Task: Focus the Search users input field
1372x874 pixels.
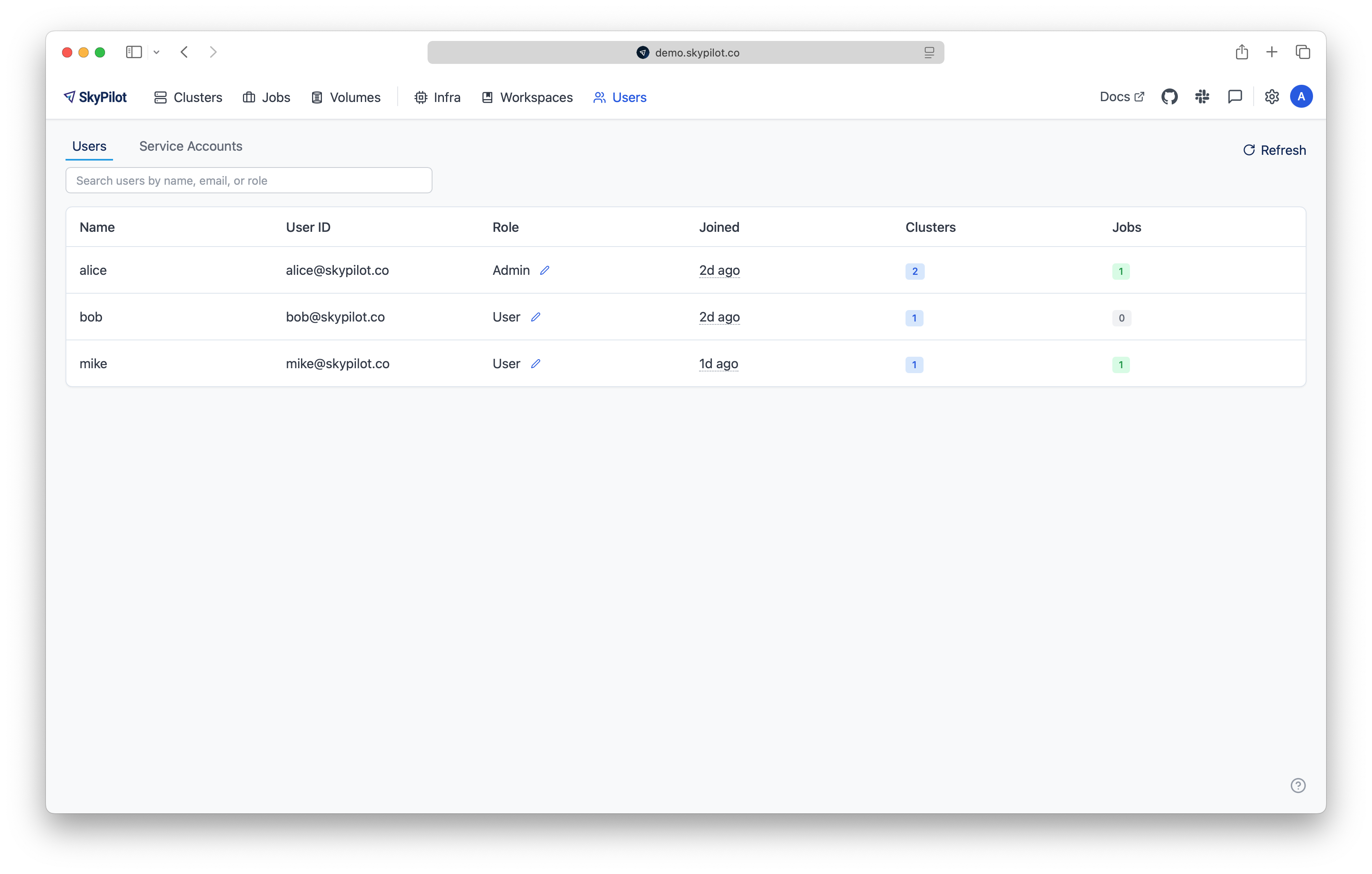Action: pyautogui.click(x=249, y=181)
